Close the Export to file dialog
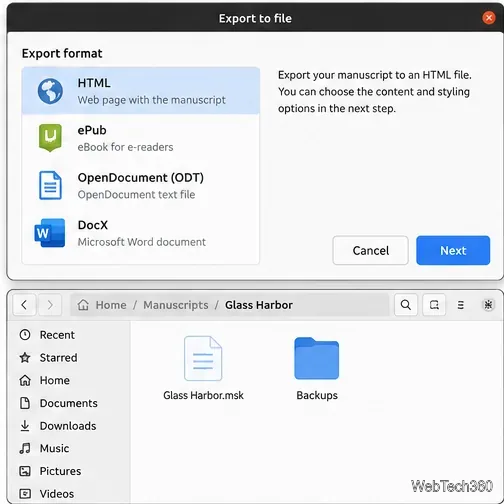Image resolution: width=504 pixels, height=504 pixels. [489, 18]
